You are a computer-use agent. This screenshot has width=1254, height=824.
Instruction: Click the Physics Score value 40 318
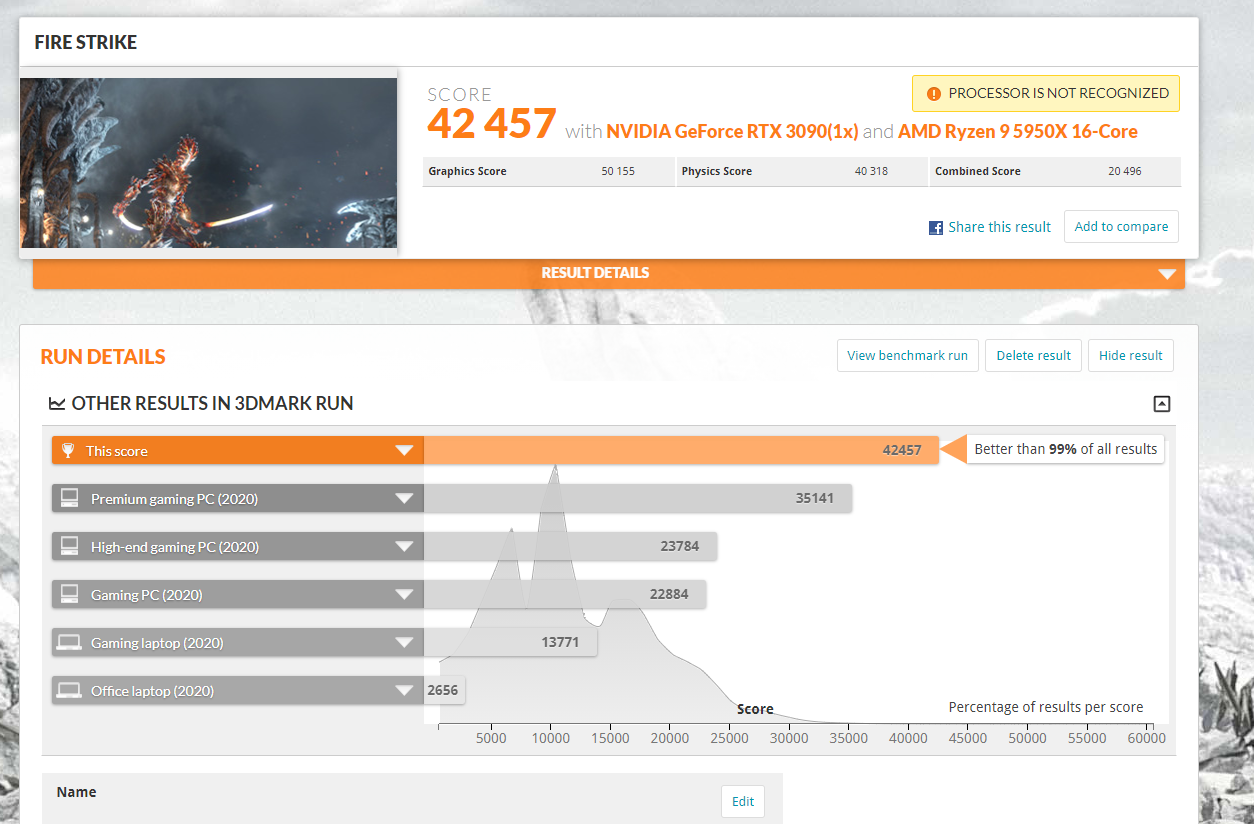(x=871, y=171)
